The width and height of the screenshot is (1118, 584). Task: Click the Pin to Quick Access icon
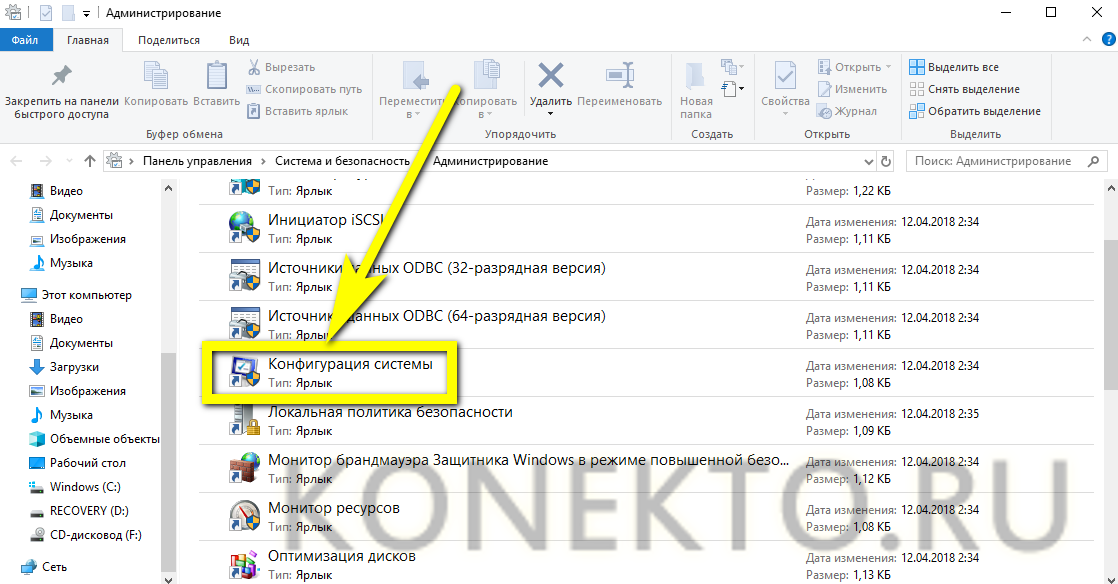(61, 76)
